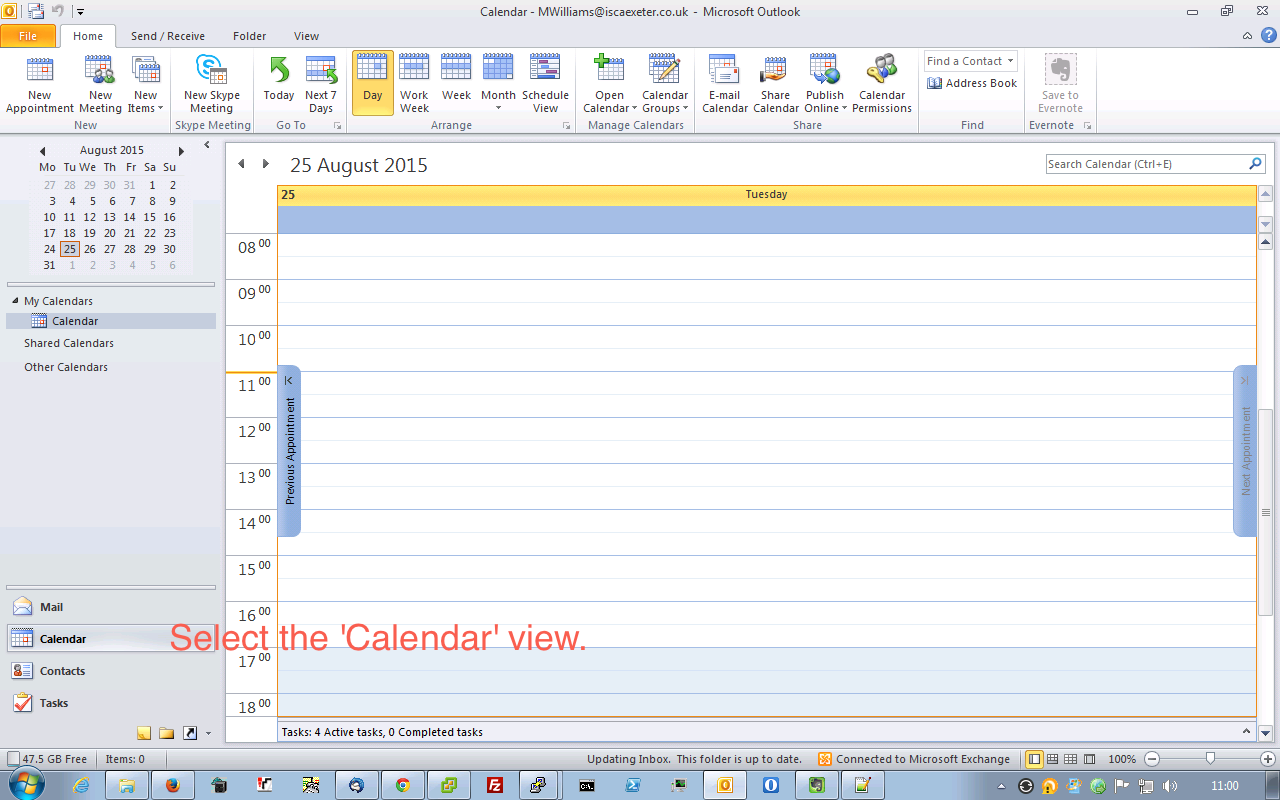Open the Address Book

coord(972,83)
